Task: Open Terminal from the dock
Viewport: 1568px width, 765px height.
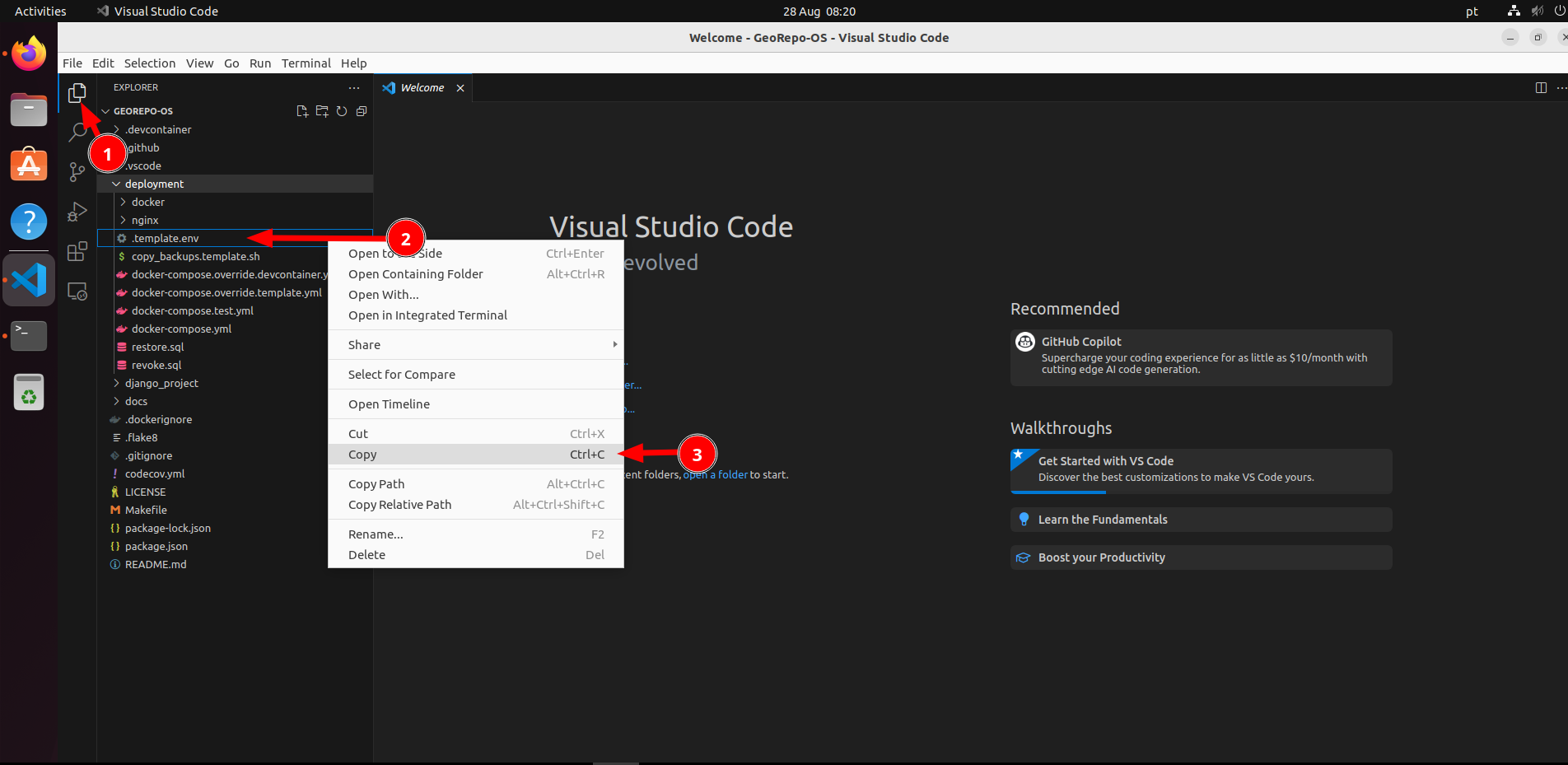Action: pos(29,335)
